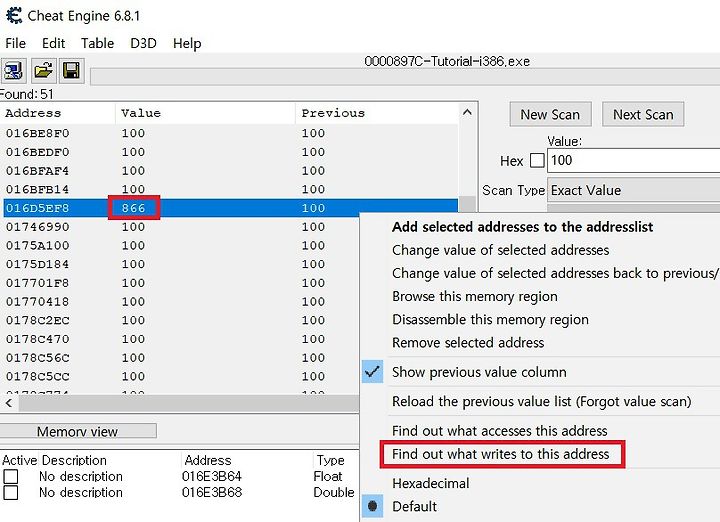Click the Type column header in address list
Image resolution: width=720 pixels, height=522 pixels.
tap(331, 460)
